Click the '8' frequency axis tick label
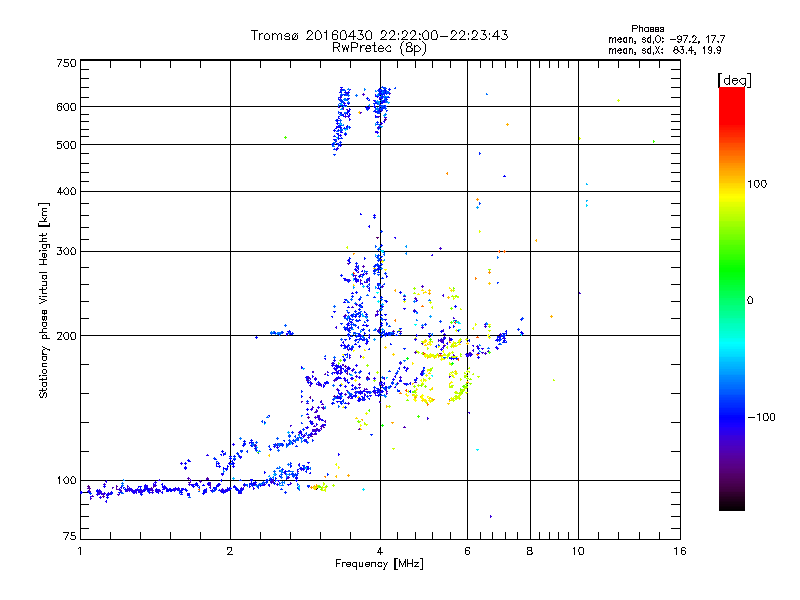The width and height of the screenshot is (800, 600). click(x=530, y=551)
